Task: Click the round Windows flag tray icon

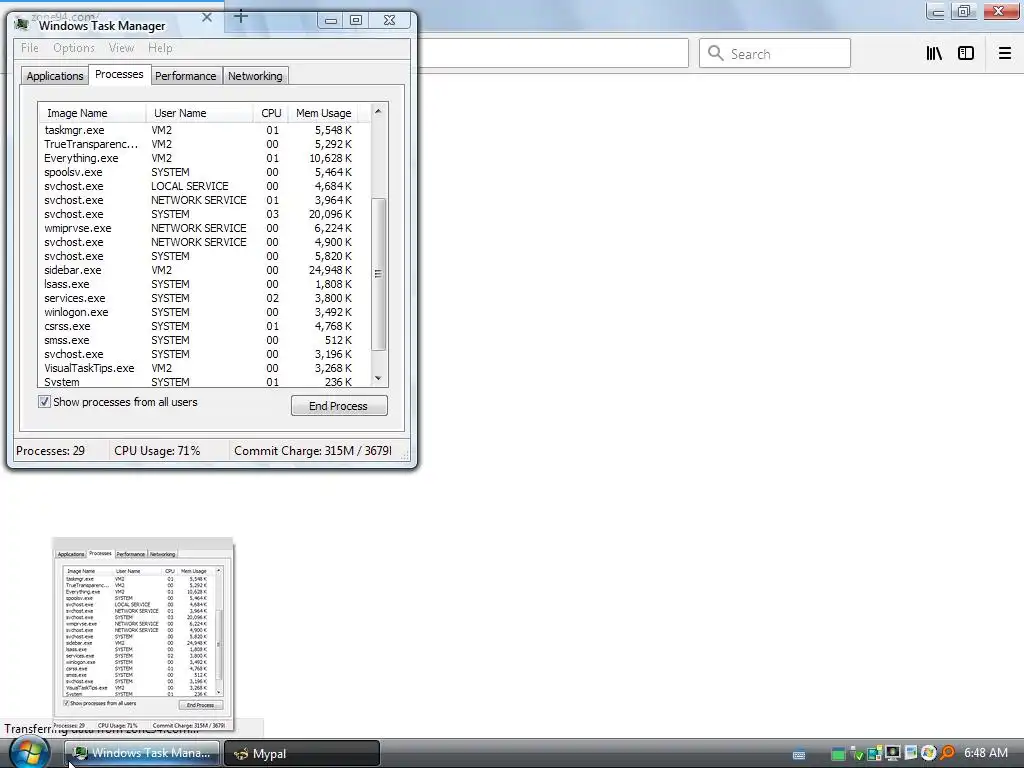Action: tap(928, 753)
